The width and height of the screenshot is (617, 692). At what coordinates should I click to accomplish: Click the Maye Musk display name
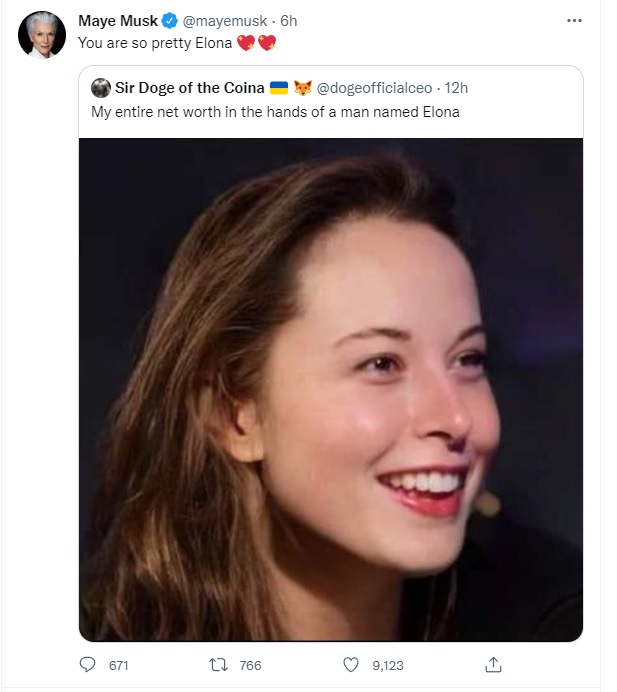point(118,21)
